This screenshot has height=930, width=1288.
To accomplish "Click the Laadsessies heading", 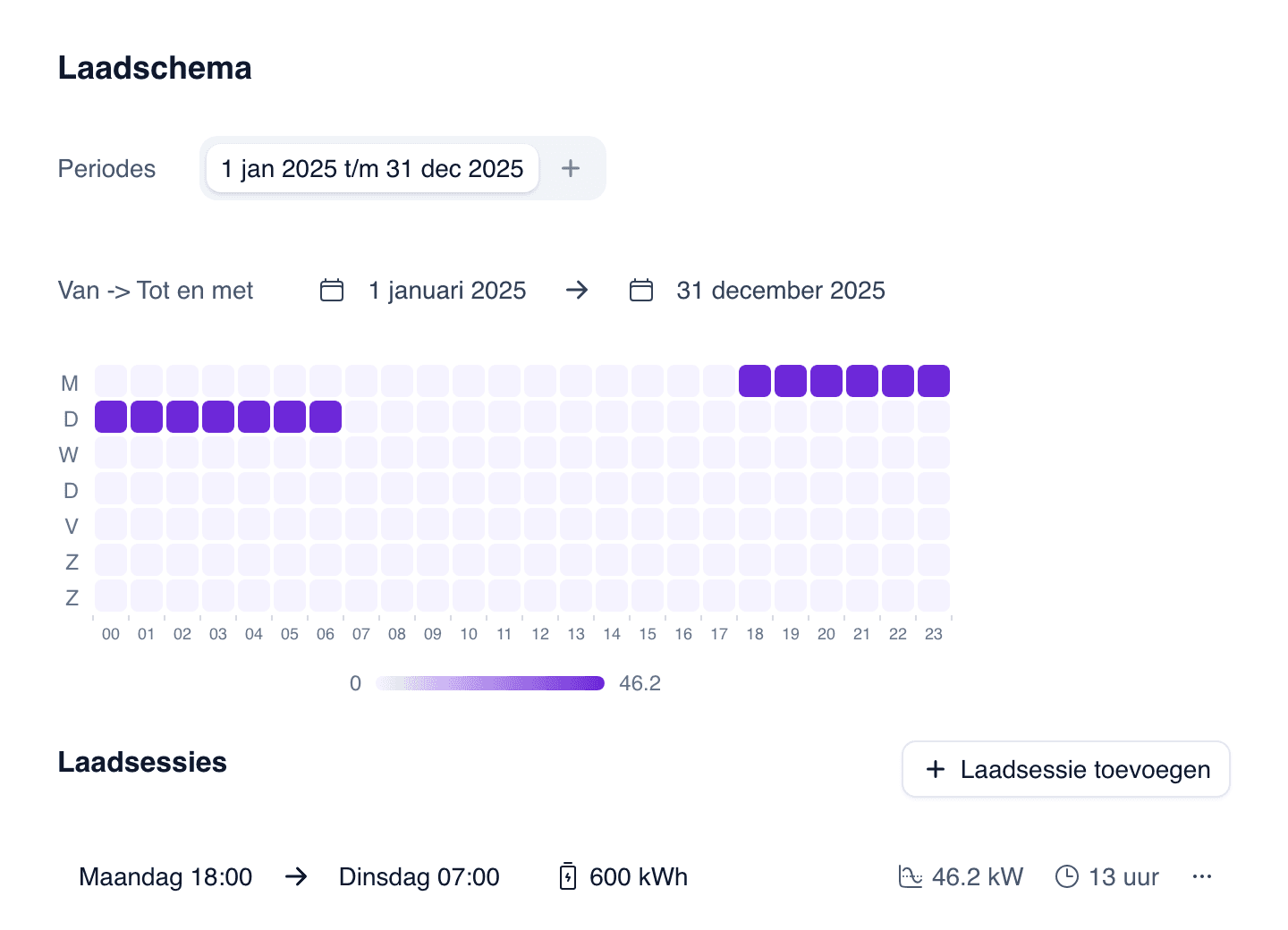I will [x=142, y=762].
